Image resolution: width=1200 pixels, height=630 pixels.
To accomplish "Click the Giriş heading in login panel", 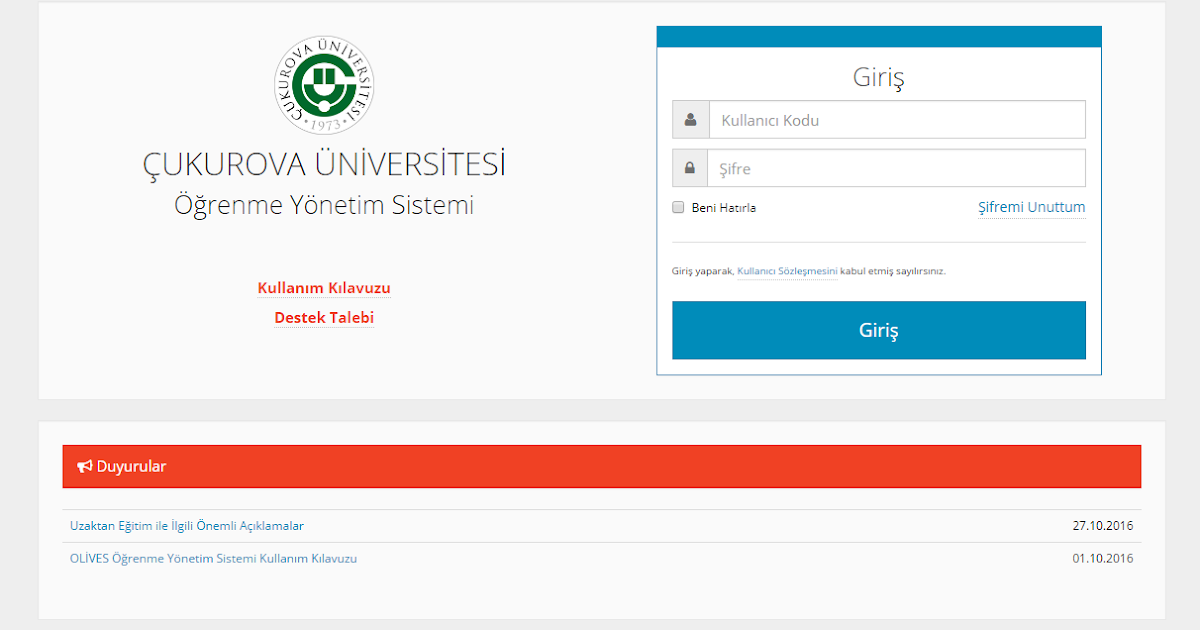I will point(879,78).
